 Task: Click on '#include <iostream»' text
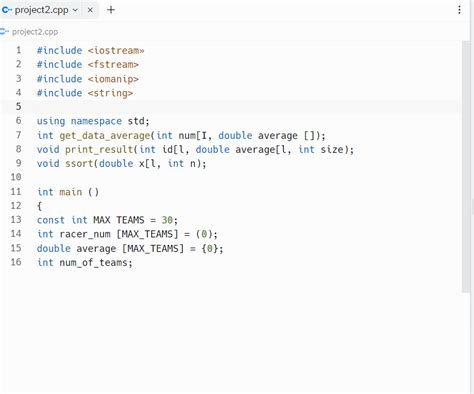click(x=91, y=50)
